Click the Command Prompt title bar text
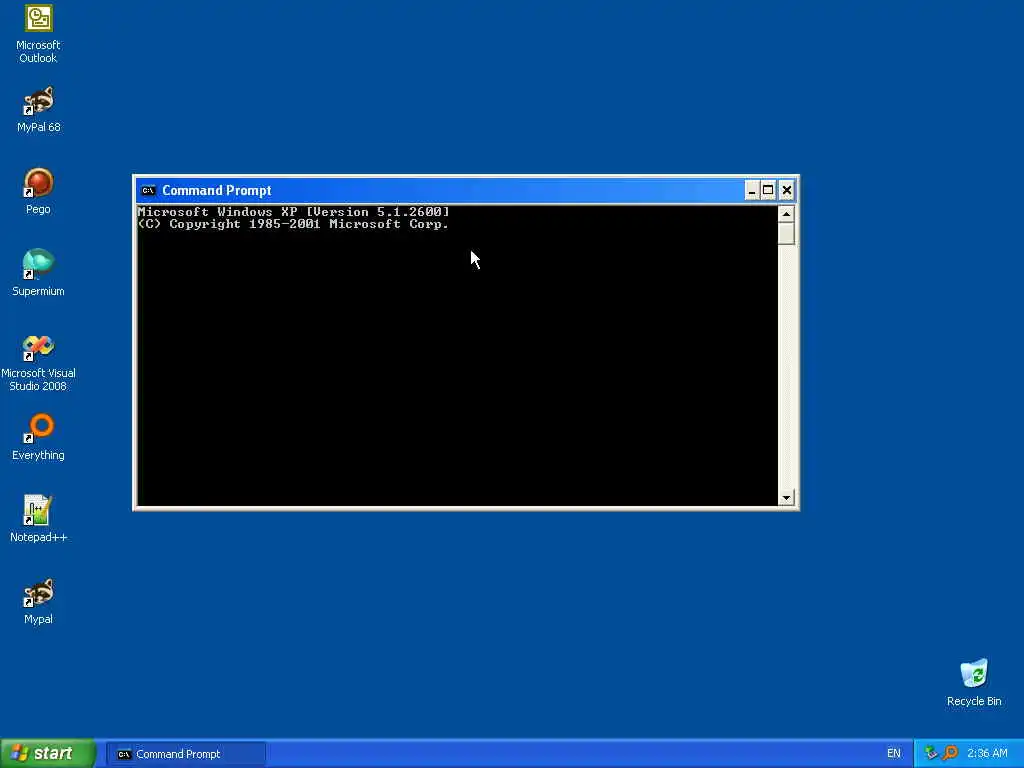The width and height of the screenshot is (1024, 768). tap(217, 191)
